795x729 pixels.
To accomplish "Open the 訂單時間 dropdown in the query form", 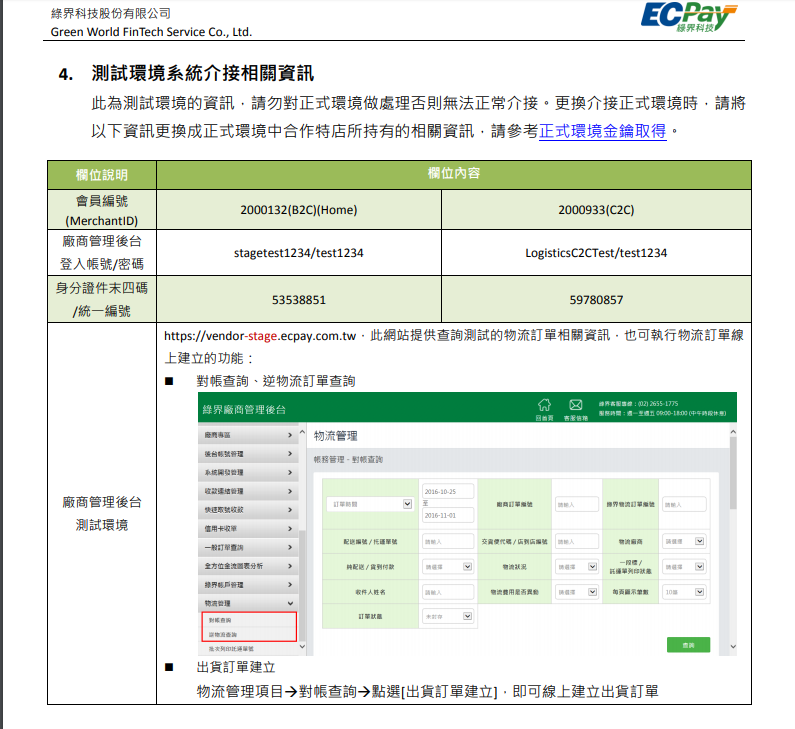I will pos(370,504).
